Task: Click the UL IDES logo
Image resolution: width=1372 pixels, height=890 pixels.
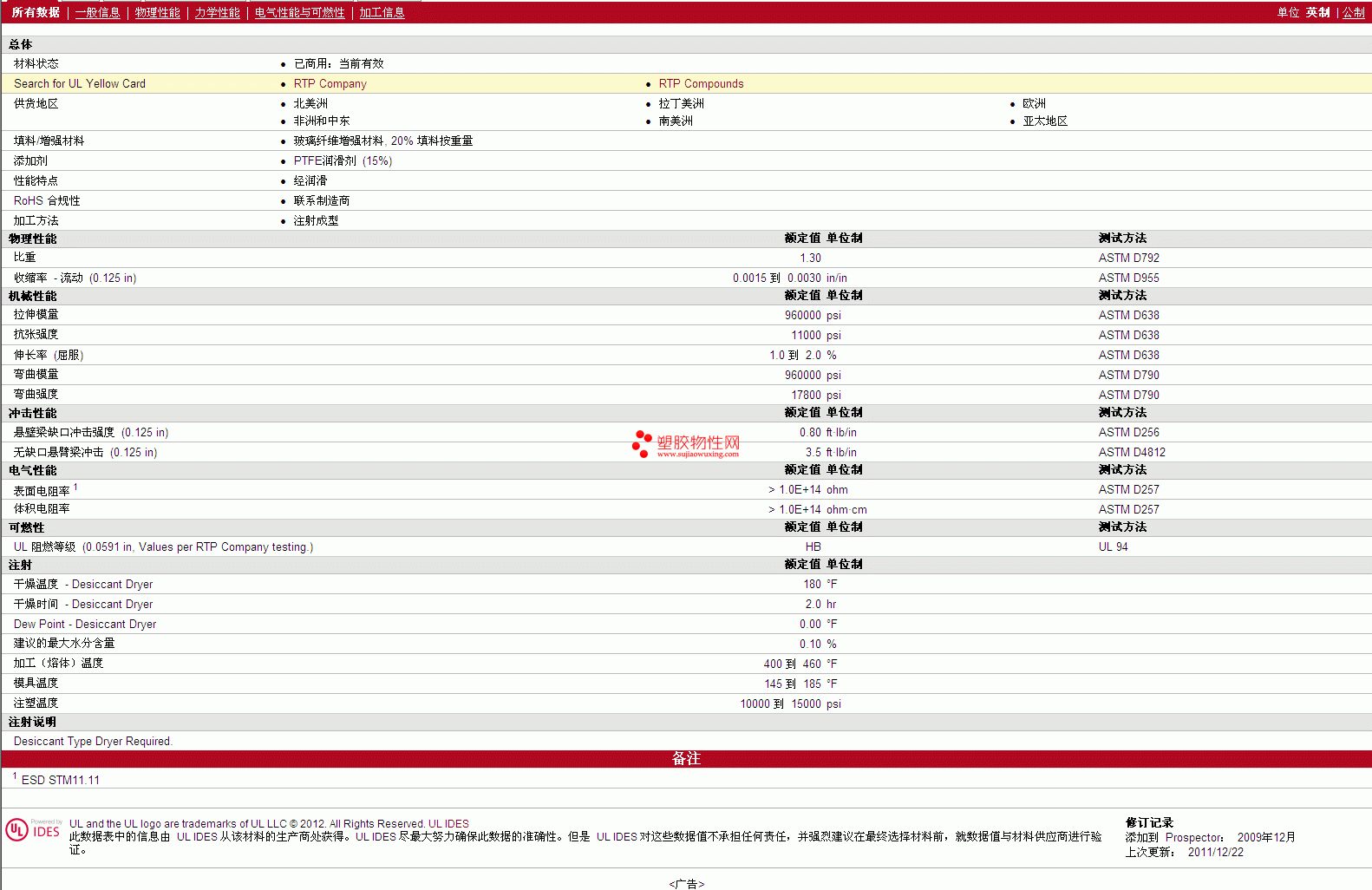Action: point(33,830)
